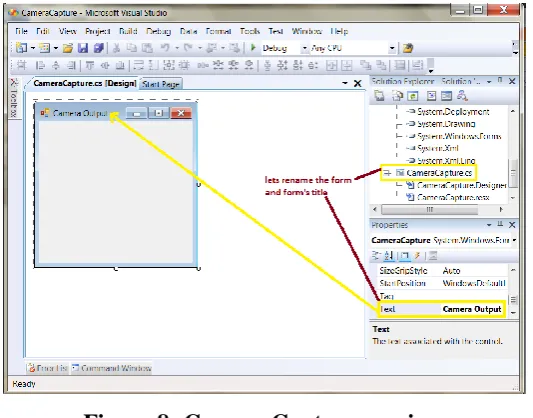Click the New Project toolbar icon
The height and width of the screenshot is (418, 533).
(21, 48)
